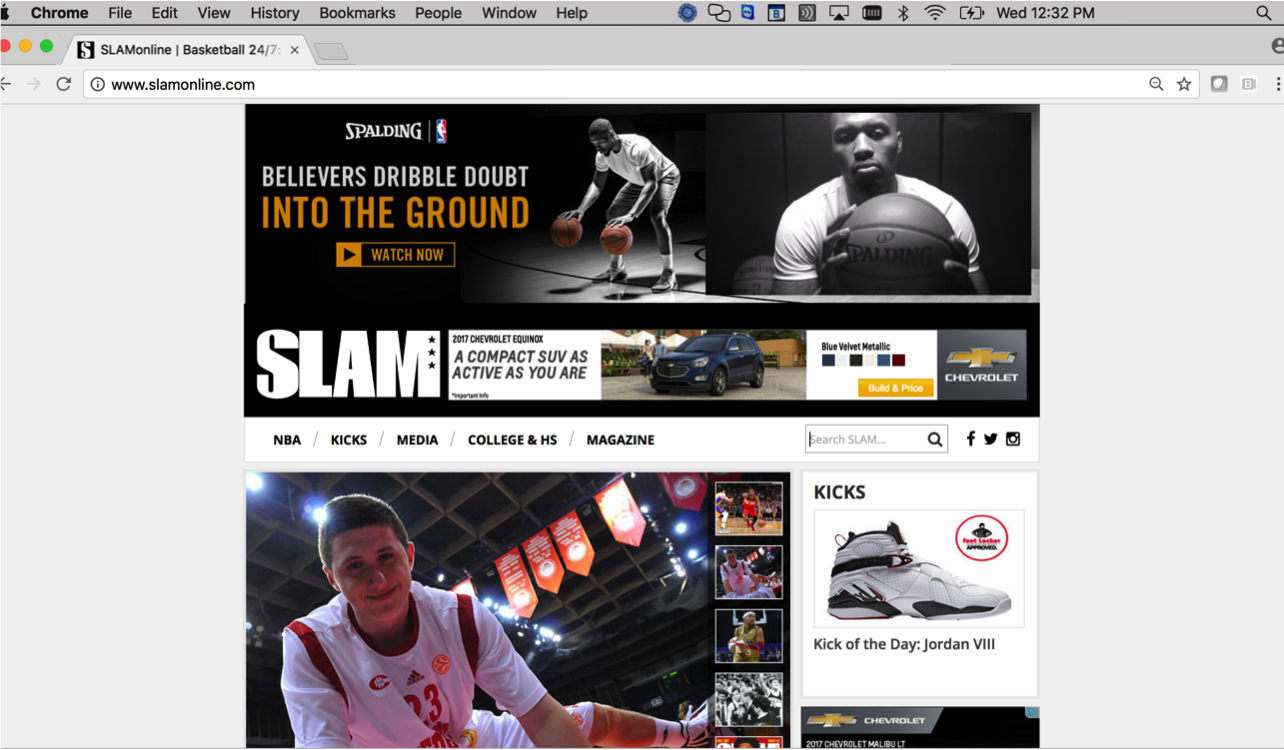Viewport: 1284px width, 750px height.
Task: Go to the NBA section
Action: 287,440
